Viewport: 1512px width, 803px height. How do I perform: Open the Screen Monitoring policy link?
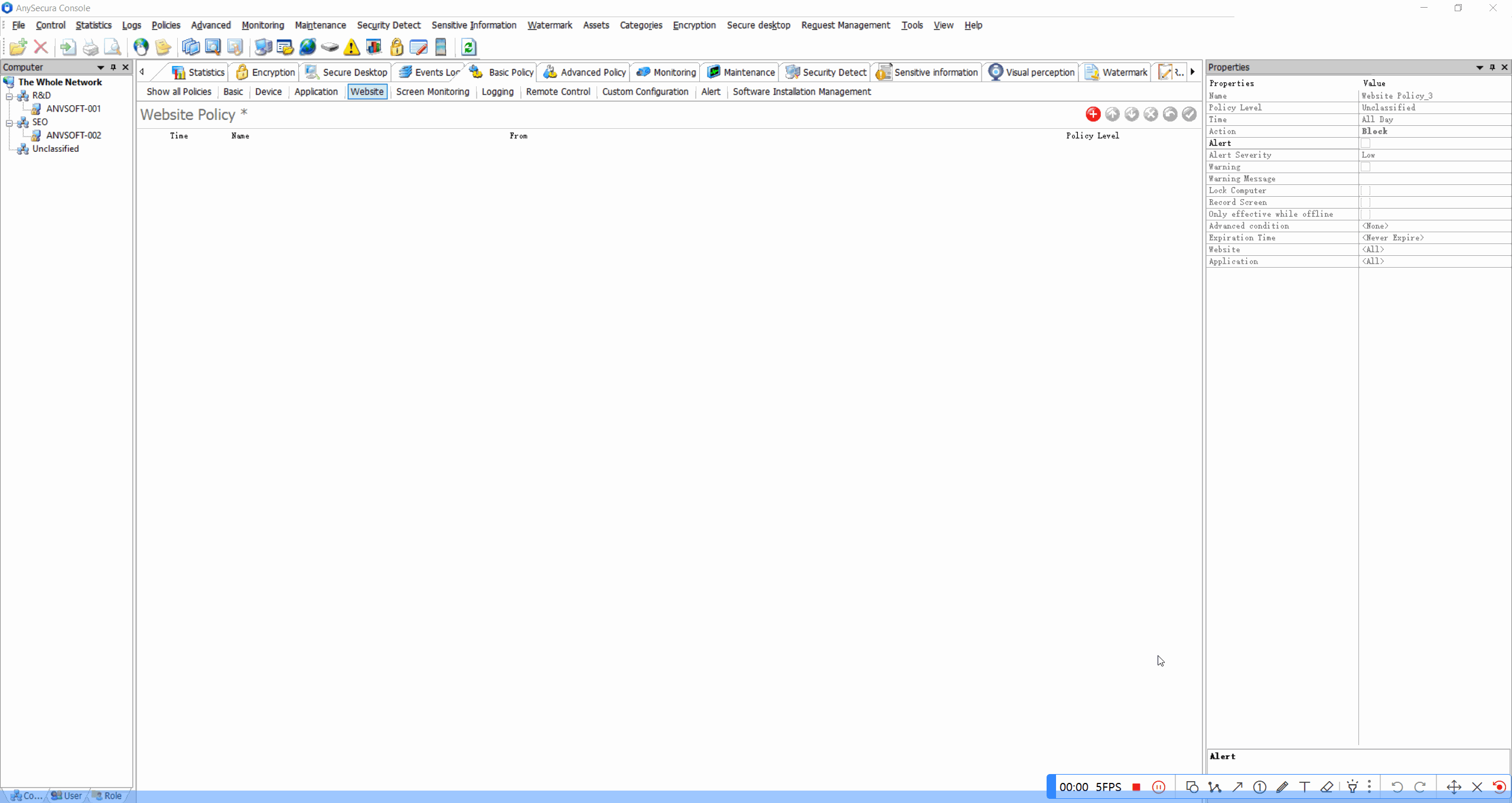pyautogui.click(x=432, y=92)
